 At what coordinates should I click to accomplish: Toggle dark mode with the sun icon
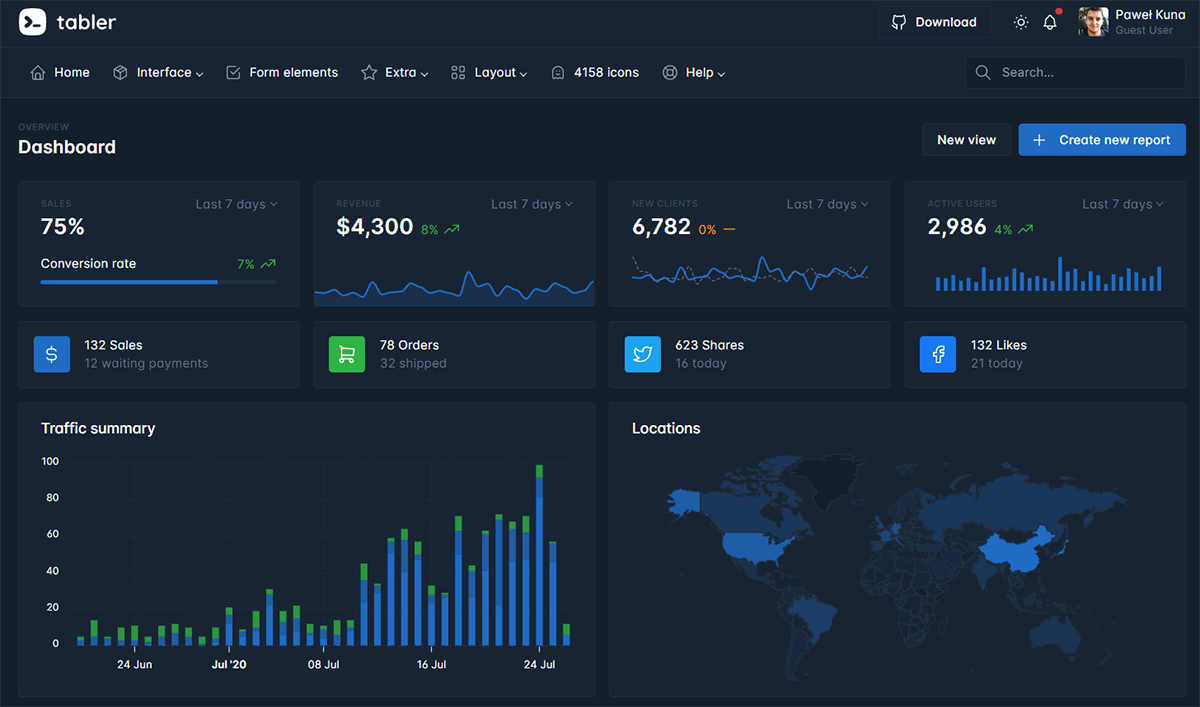pyautogui.click(x=1020, y=21)
